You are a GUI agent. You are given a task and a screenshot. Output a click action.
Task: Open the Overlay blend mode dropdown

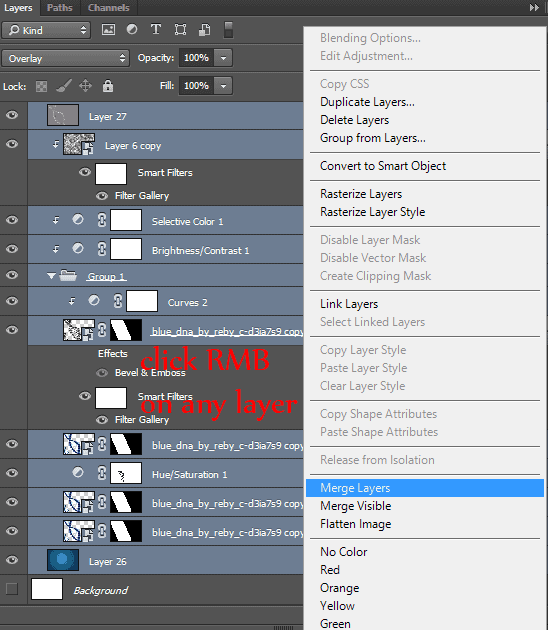tap(65, 58)
